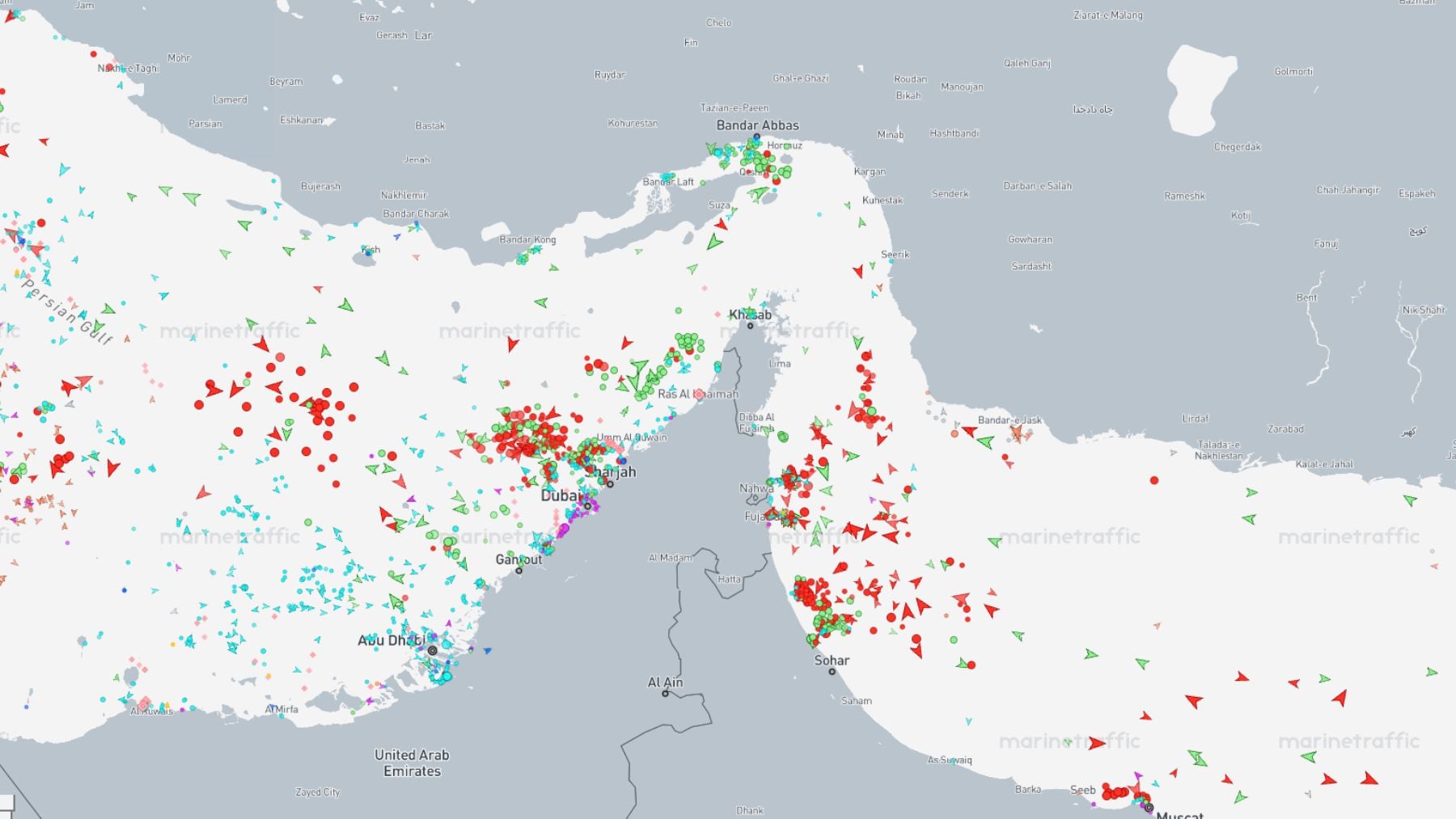Image resolution: width=1456 pixels, height=819 pixels.
Task: Click the Ras Al Khaimah label
Action: (x=697, y=394)
